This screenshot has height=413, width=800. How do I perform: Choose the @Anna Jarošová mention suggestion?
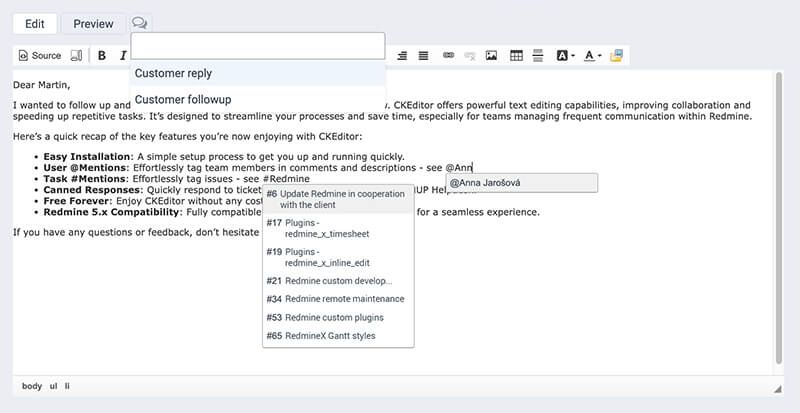click(x=521, y=183)
